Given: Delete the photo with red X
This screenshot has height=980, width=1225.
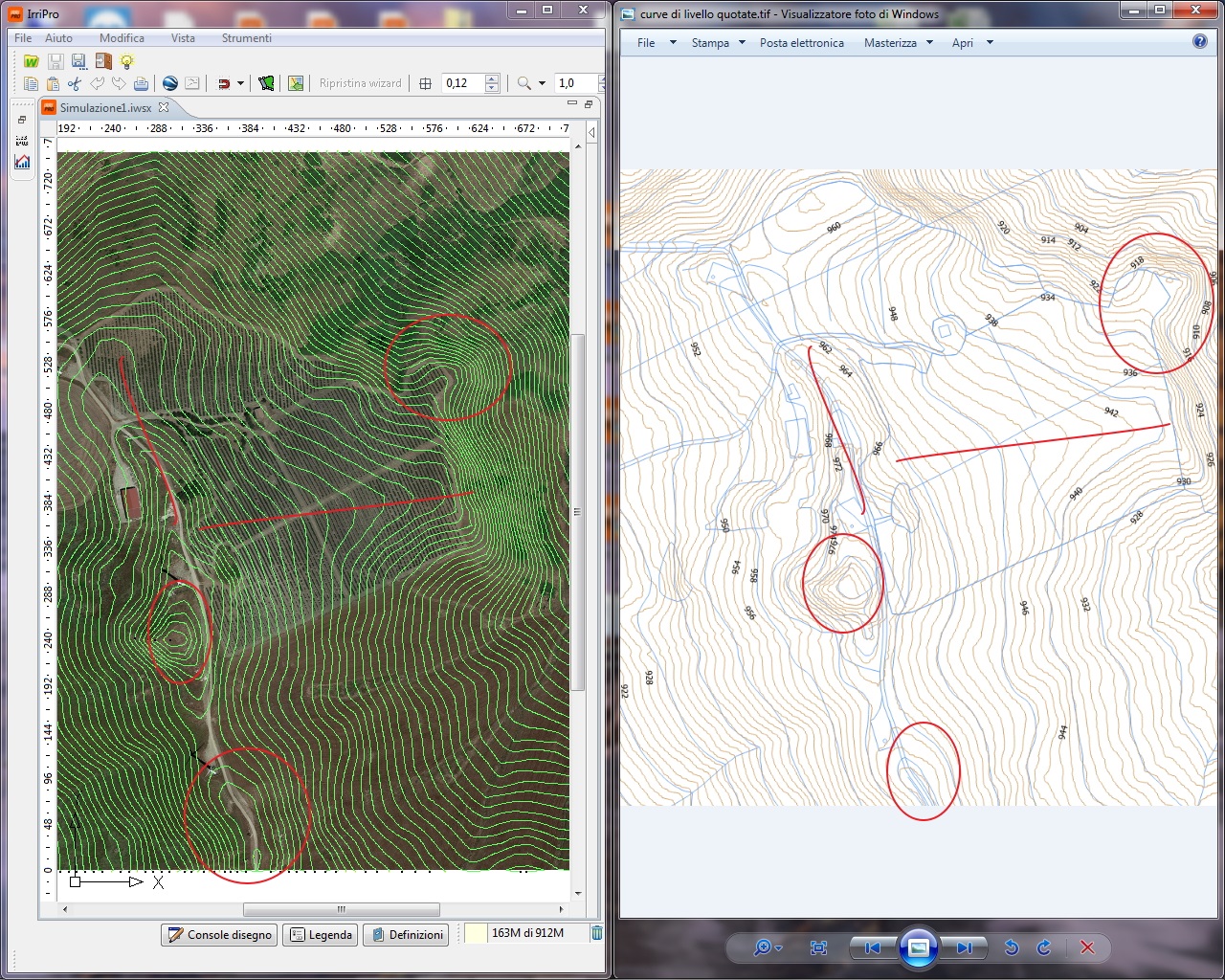Looking at the screenshot, I should coord(1087,947).
